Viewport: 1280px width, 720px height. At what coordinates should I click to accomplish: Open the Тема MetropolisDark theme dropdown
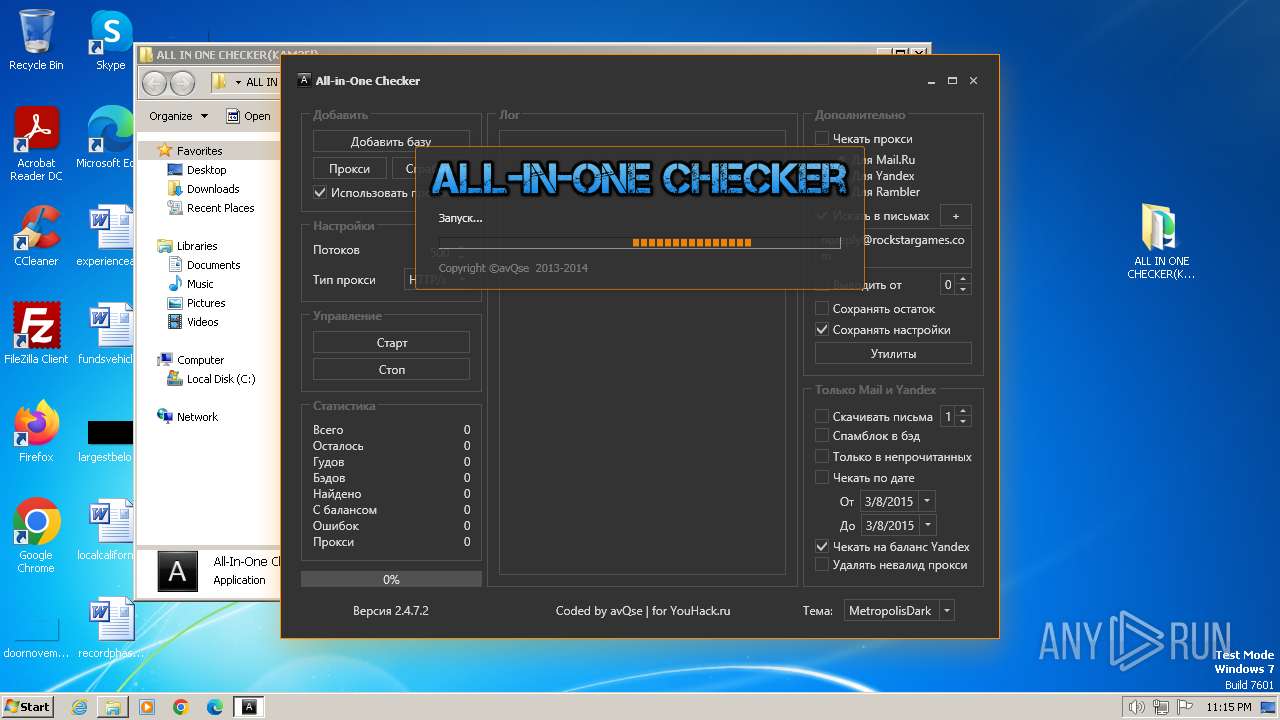(898, 610)
